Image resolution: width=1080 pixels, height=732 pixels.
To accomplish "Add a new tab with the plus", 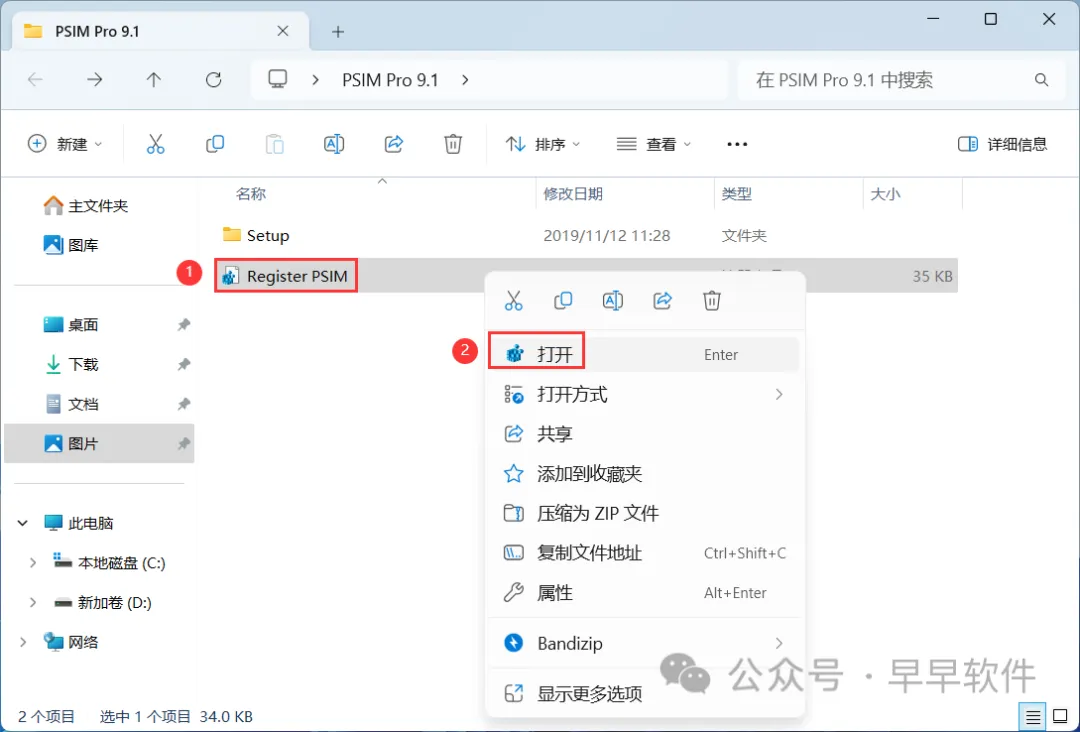I will tap(338, 32).
